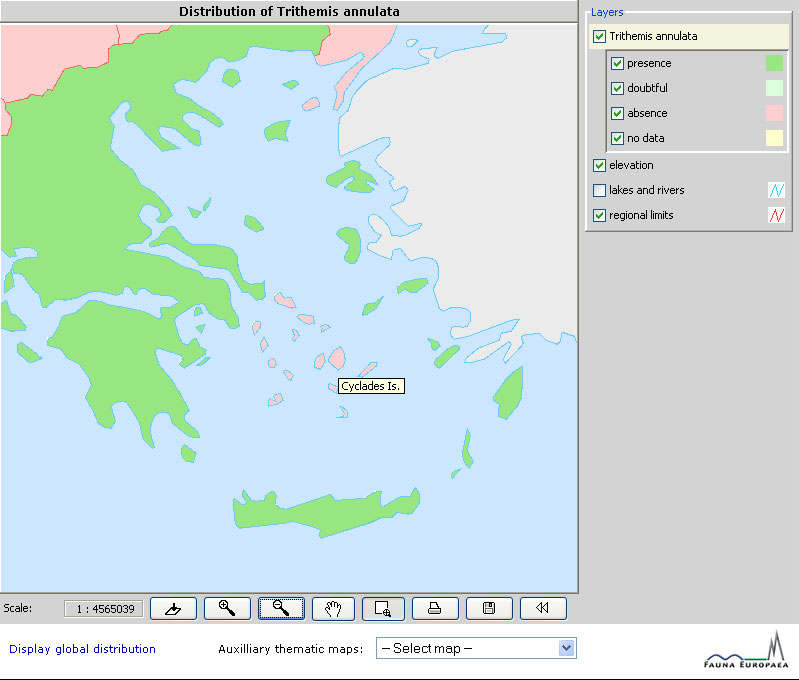Enable the lakes and rivers checkbox
The image size is (799, 680).
click(x=599, y=190)
